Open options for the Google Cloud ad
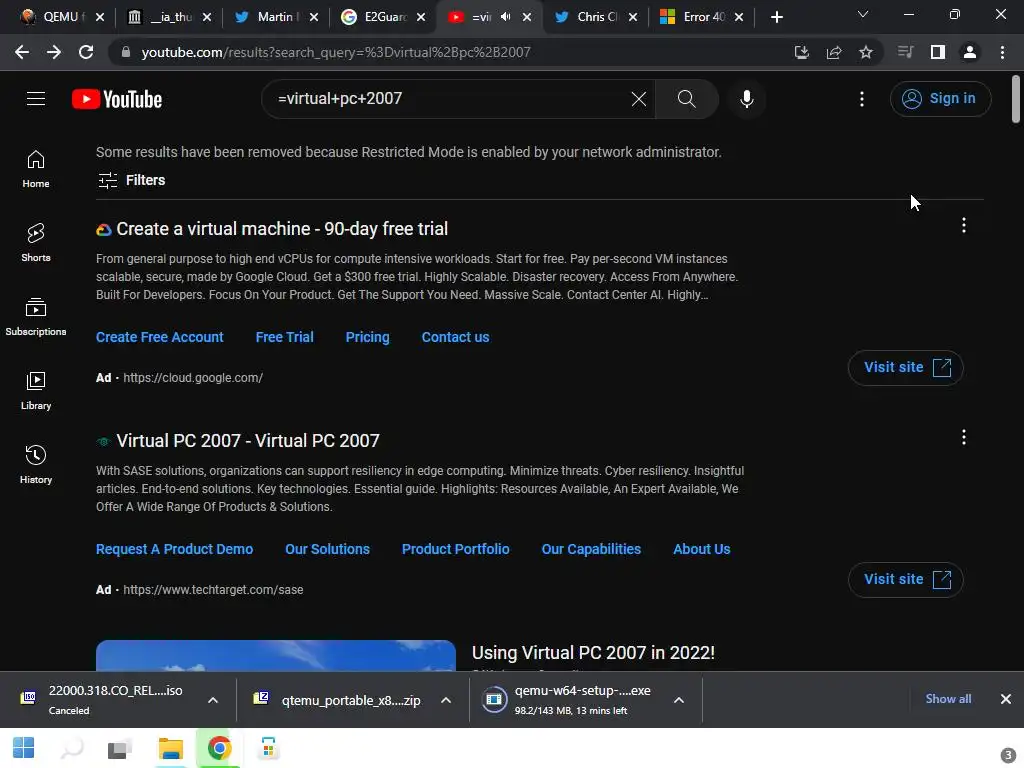1024x768 pixels. [x=963, y=225]
